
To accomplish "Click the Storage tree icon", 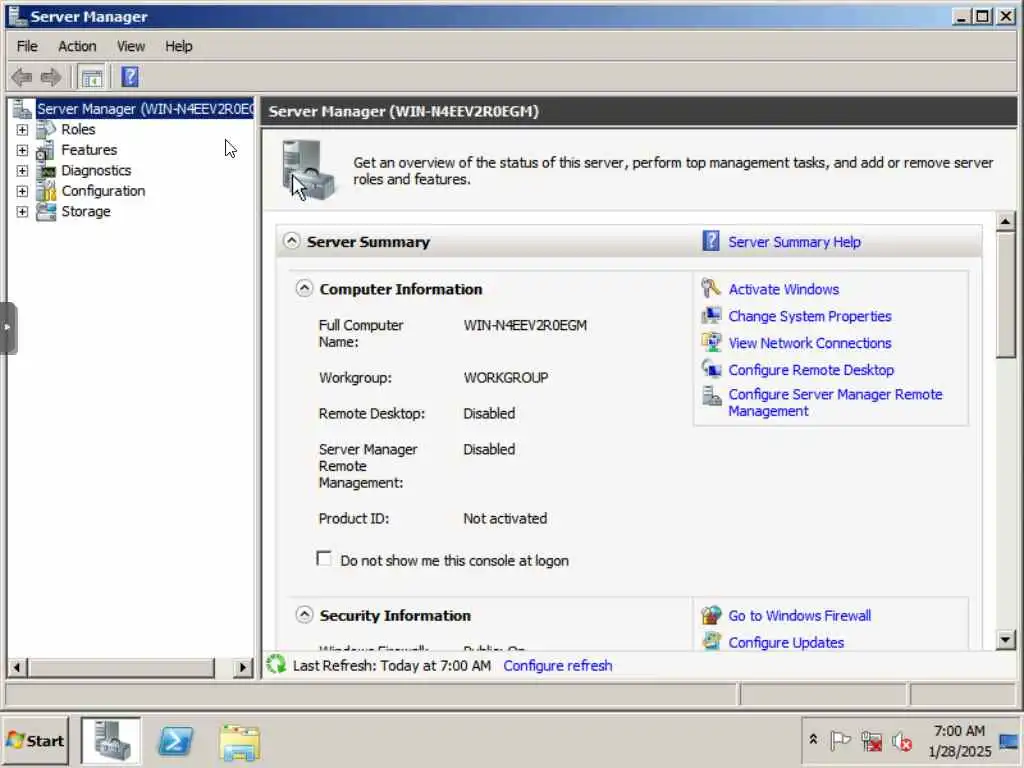I will [x=46, y=212].
